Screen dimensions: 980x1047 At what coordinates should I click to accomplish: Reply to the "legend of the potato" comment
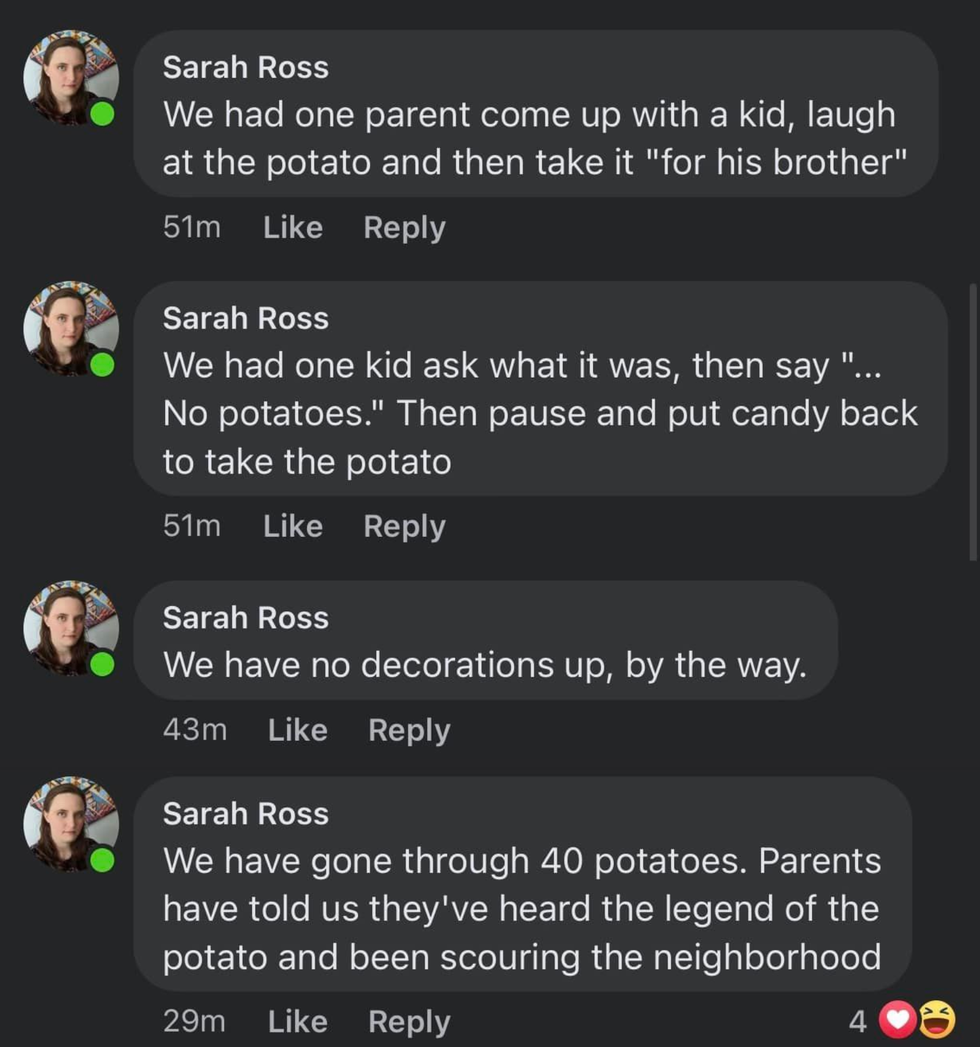[409, 1021]
